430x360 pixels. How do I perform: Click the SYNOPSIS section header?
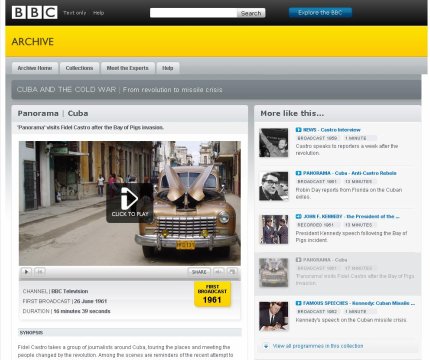point(130,332)
